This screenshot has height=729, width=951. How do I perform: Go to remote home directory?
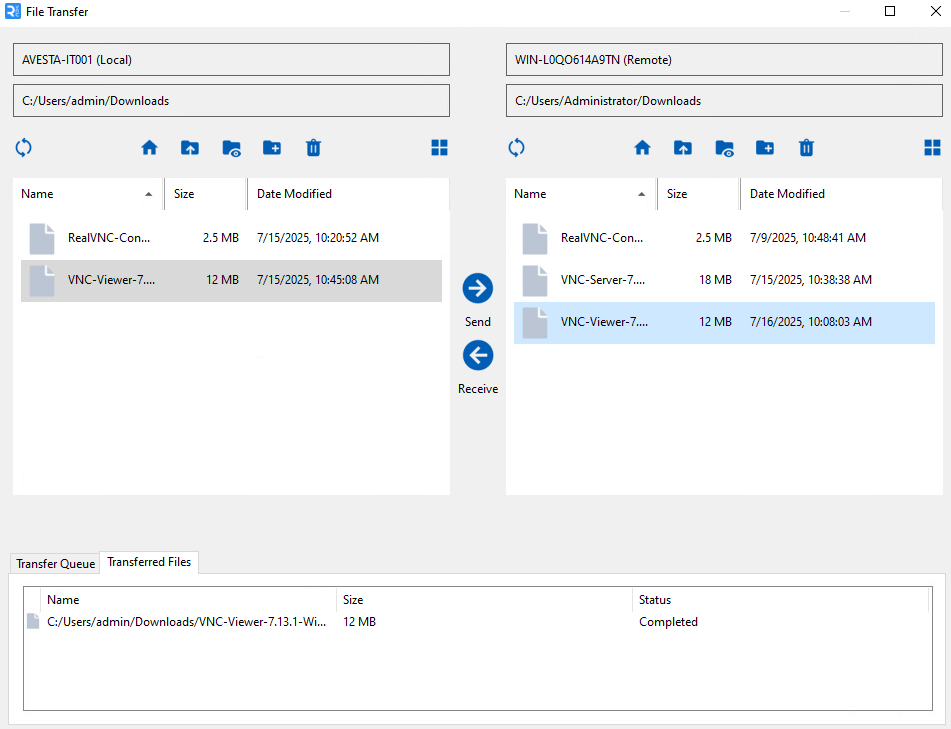point(642,147)
